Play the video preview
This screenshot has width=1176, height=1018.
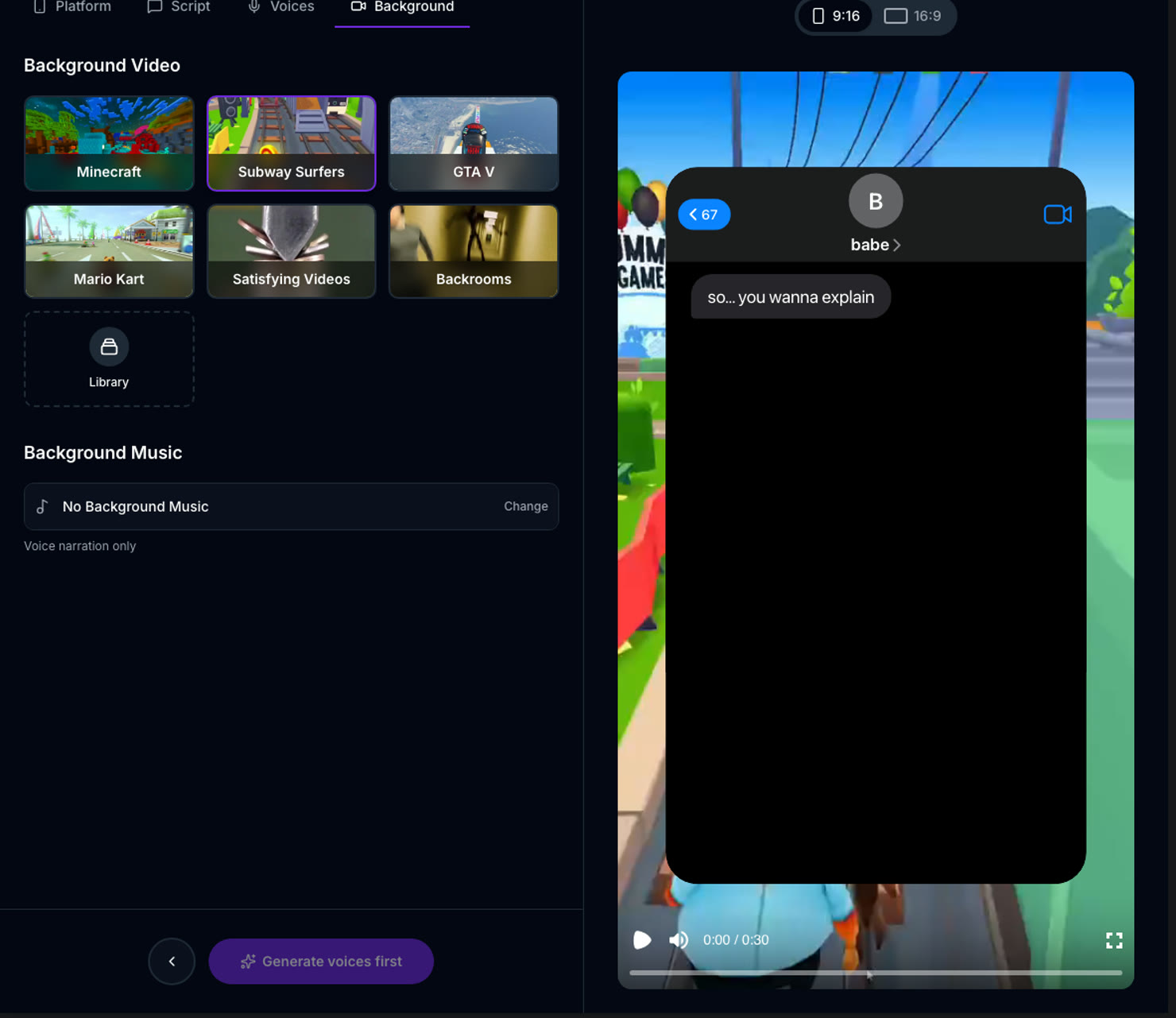coord(642,940)
